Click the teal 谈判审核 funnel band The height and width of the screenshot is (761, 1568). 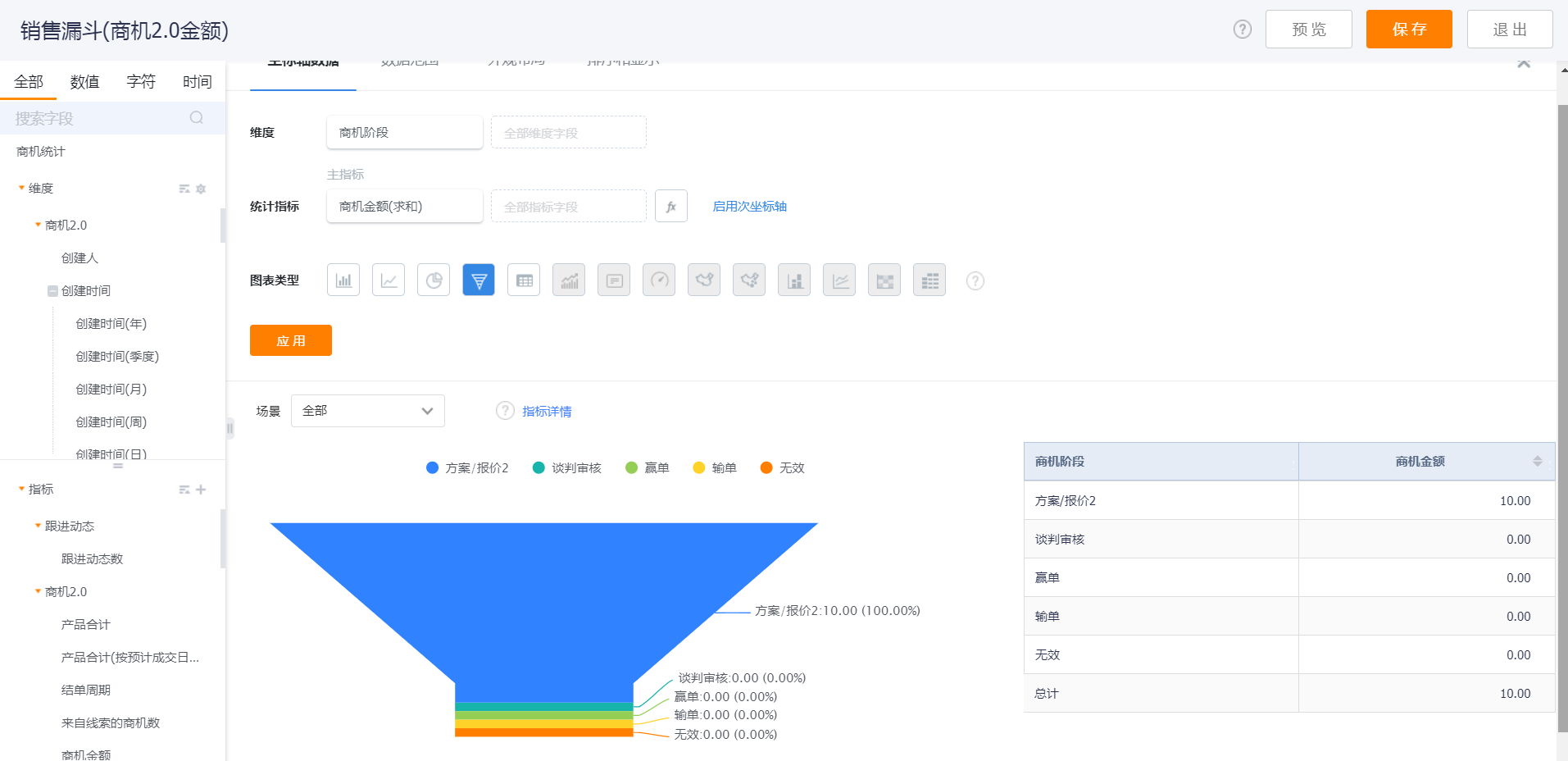543,707
